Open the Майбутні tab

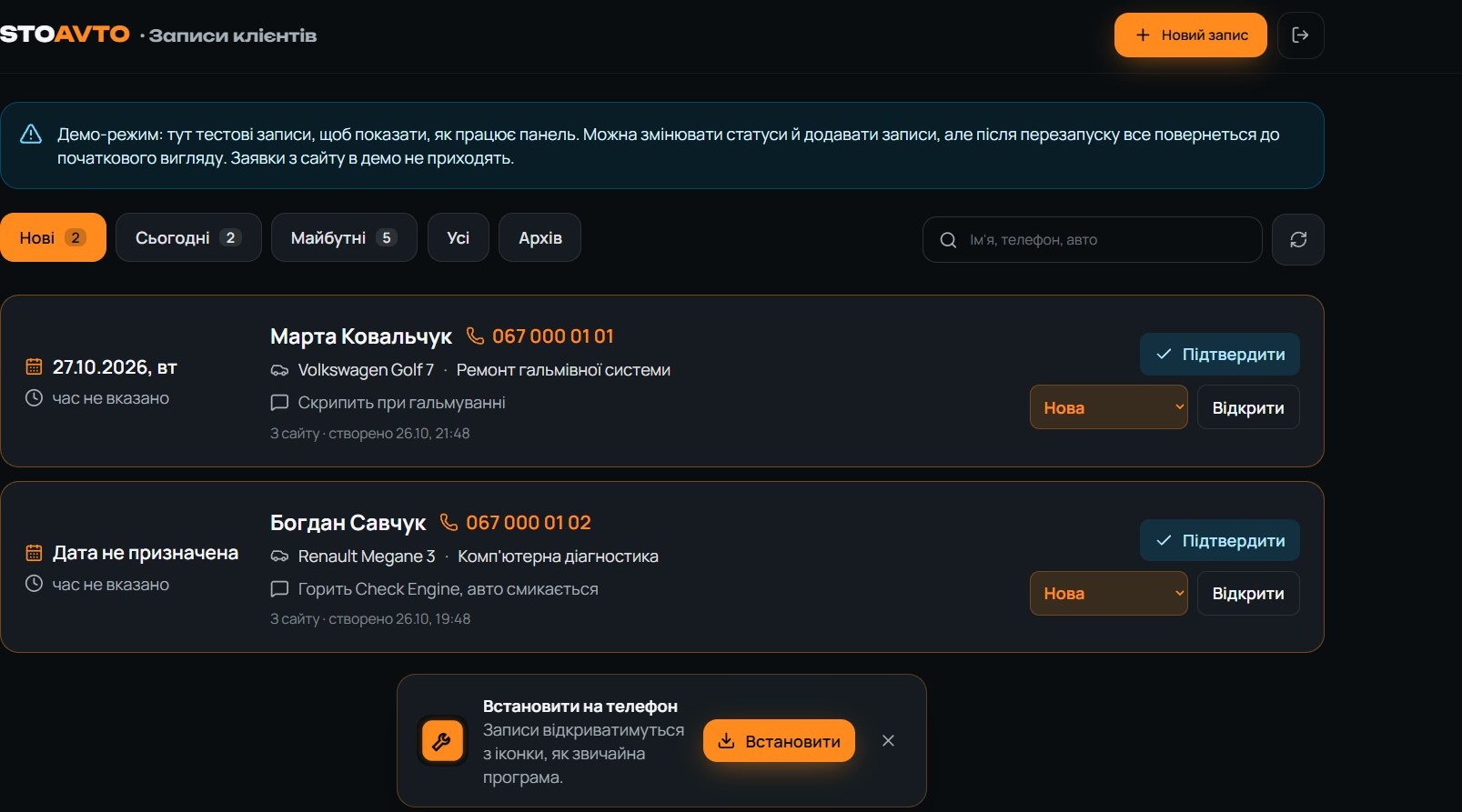coord(344,237)
